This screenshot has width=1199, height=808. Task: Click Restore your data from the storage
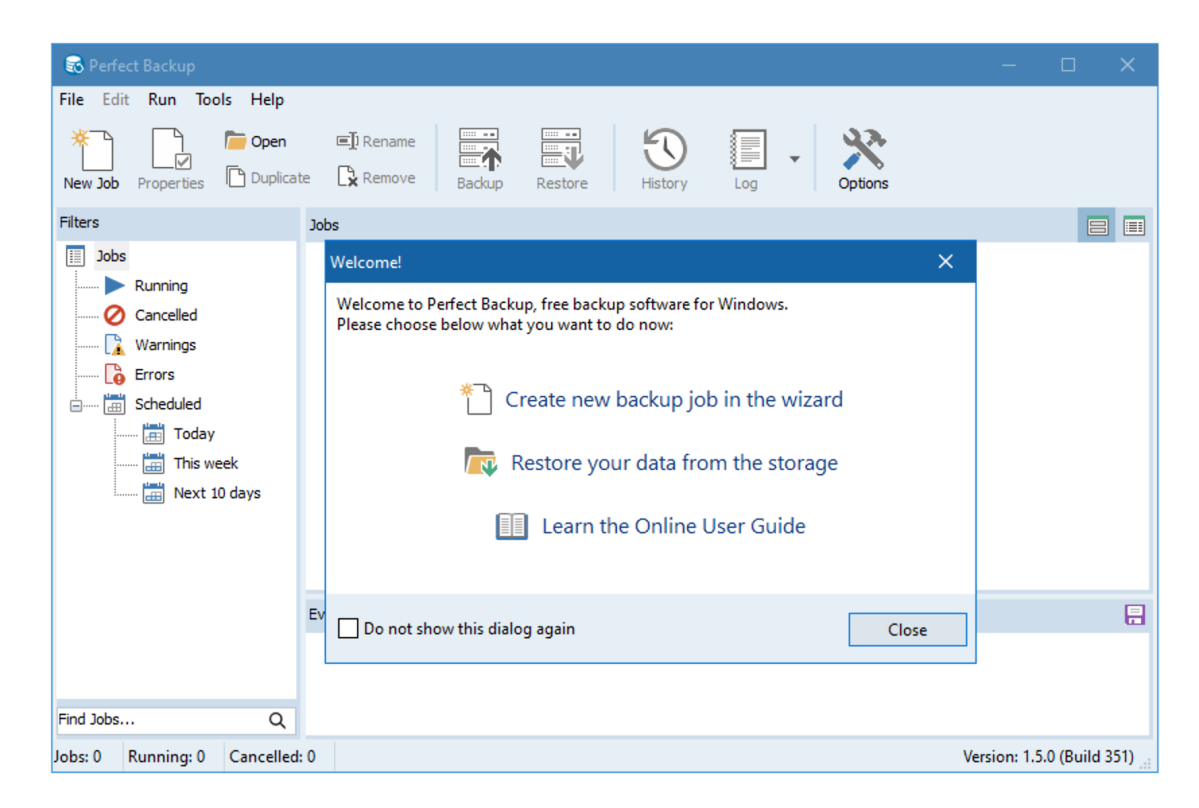pyautogui.click(x=674, y=463)
